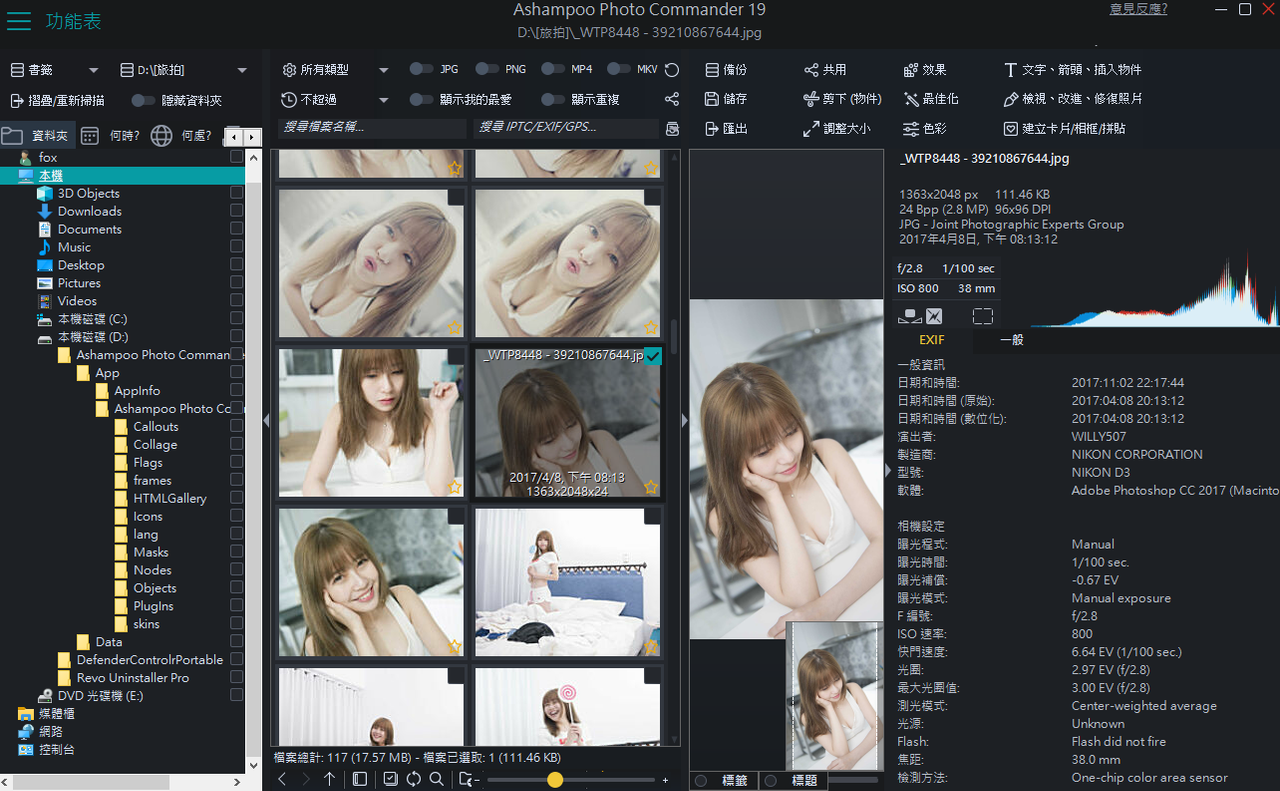Open 調整大小 resize tool
The image size is (1280, 791).
[837, 129]
